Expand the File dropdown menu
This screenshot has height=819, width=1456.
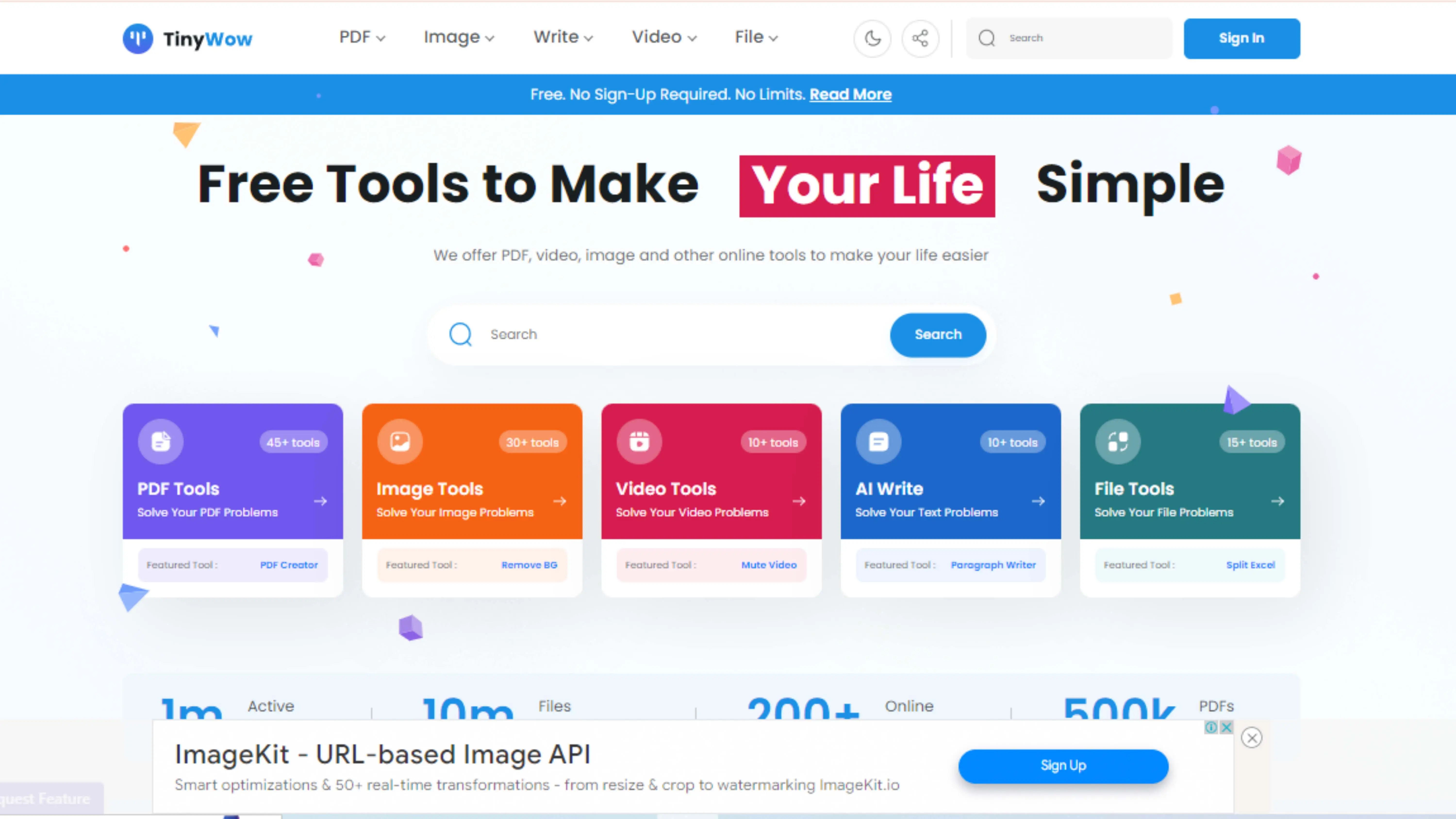click(756, 37)
